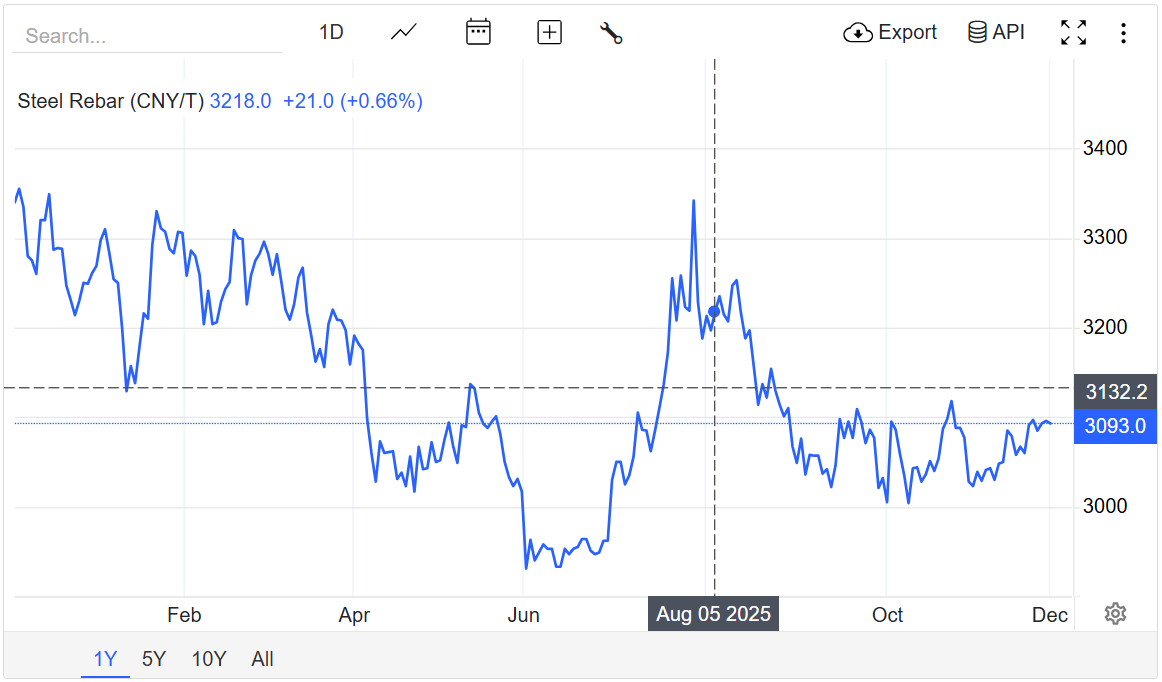
Task: Open chart settings gear icon
Action: 1115,613
